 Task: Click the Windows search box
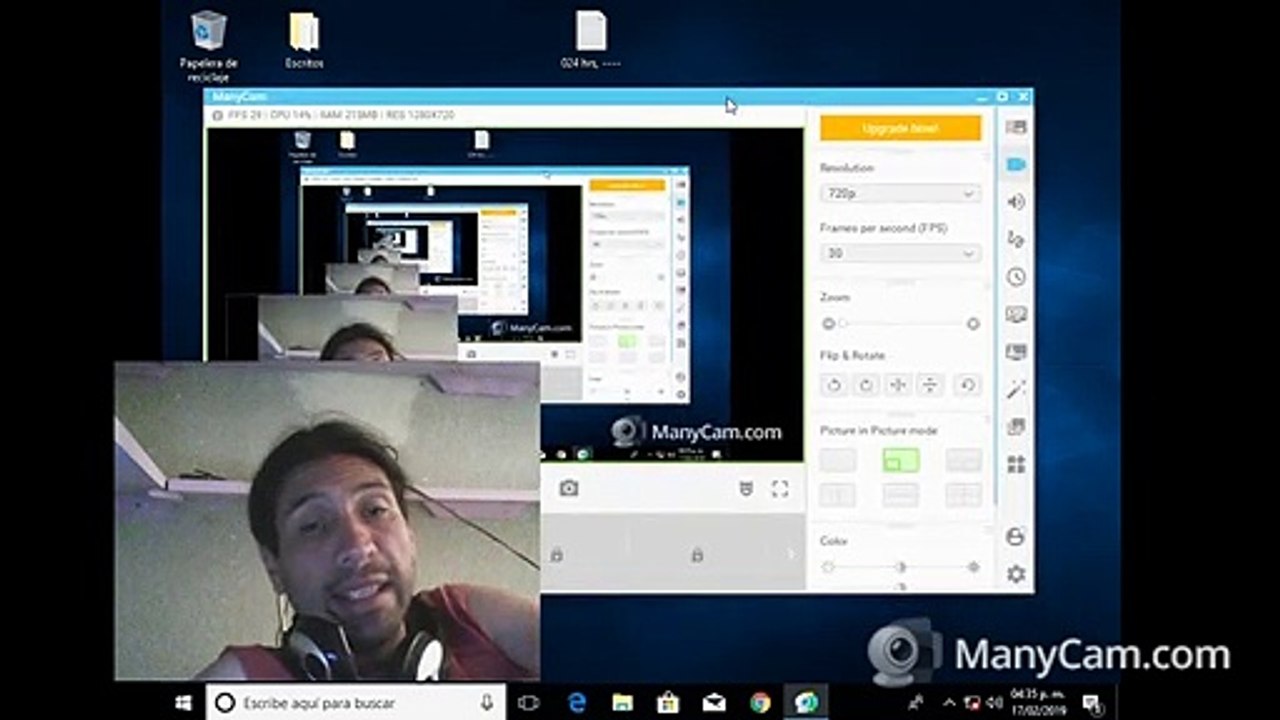[355, 703]
